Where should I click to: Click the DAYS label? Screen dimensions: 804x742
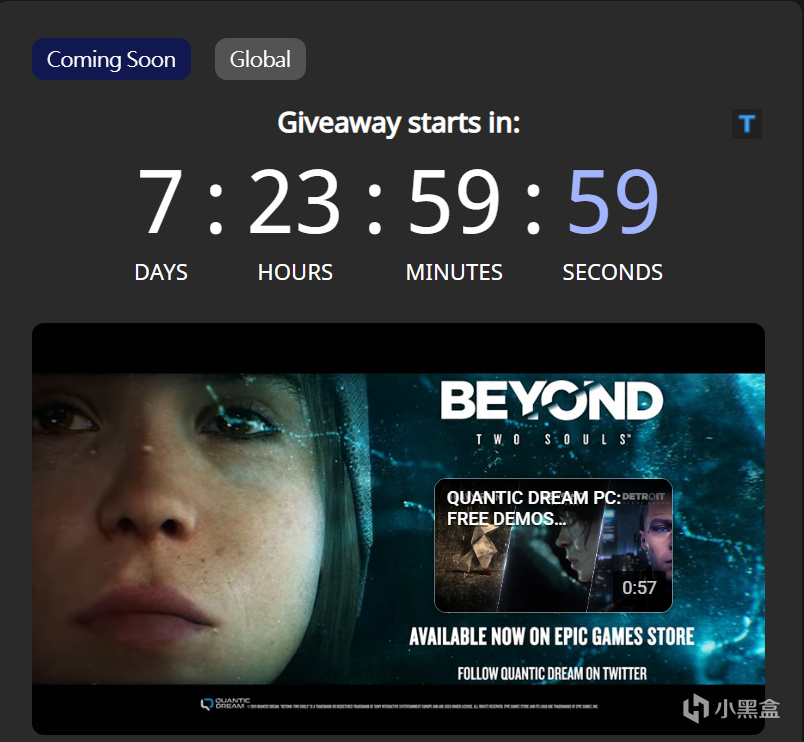click(x=160, y=272)
